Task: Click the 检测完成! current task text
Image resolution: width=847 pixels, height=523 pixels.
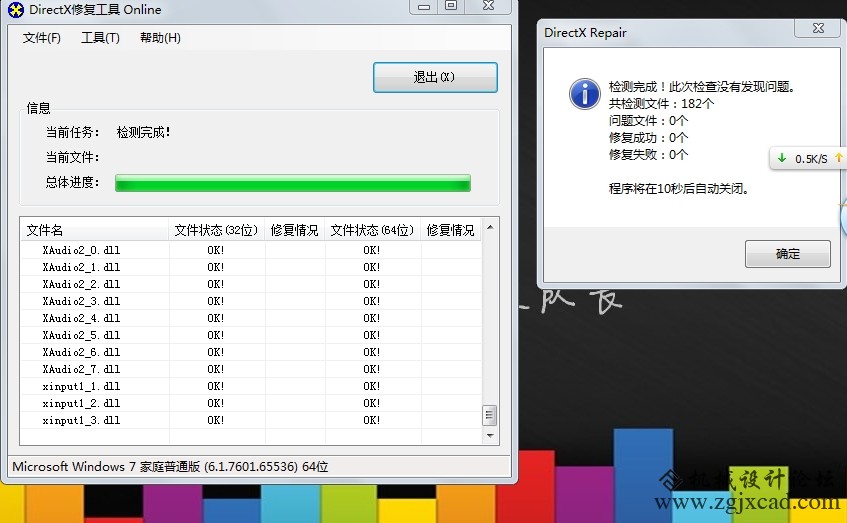Action: pyautogui.click(x=144, y=132)
